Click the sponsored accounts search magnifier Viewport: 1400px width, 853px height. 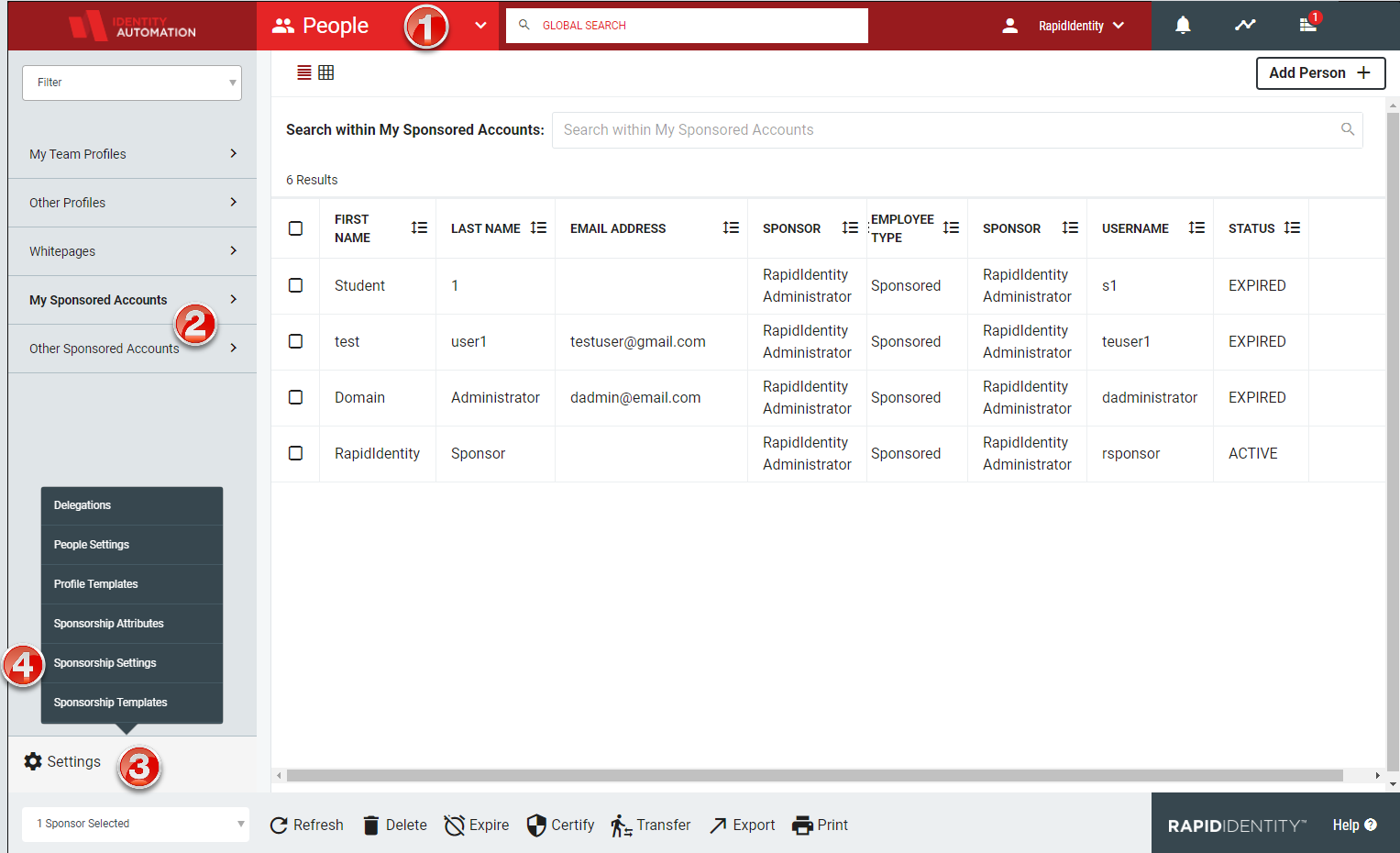[1348, 129]
